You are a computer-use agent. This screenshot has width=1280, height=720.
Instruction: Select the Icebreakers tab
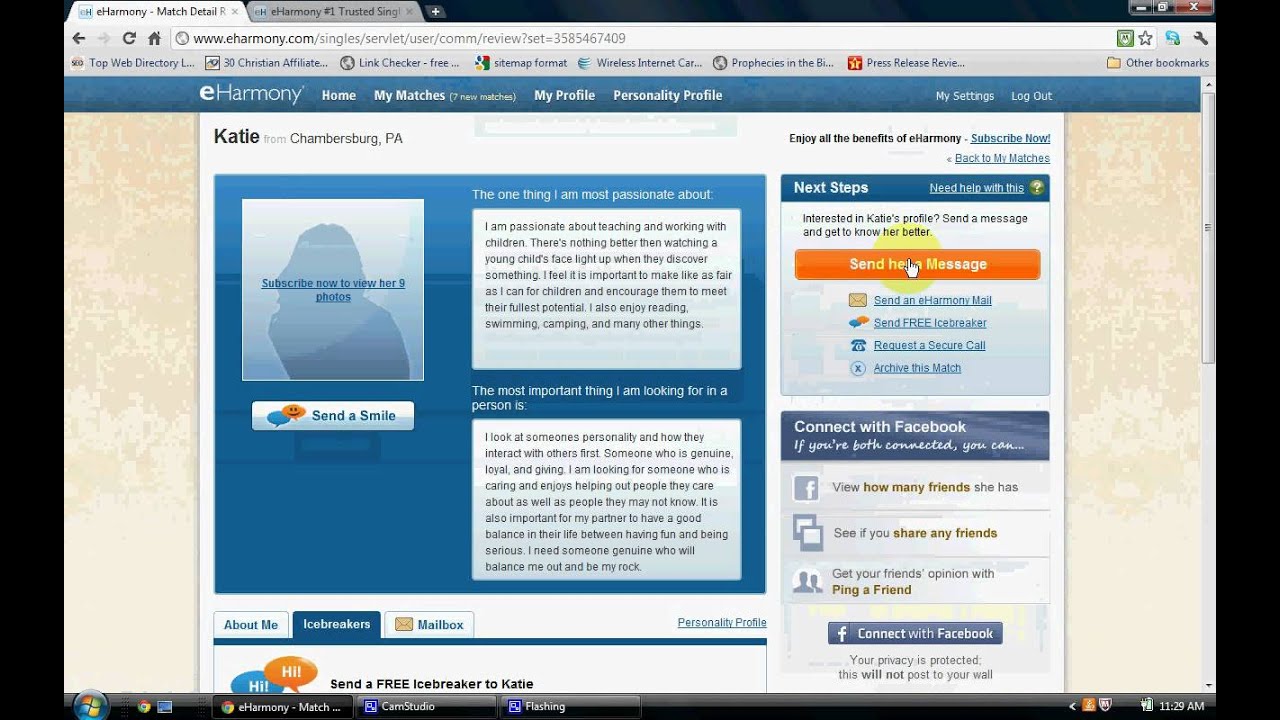point(337,624)
